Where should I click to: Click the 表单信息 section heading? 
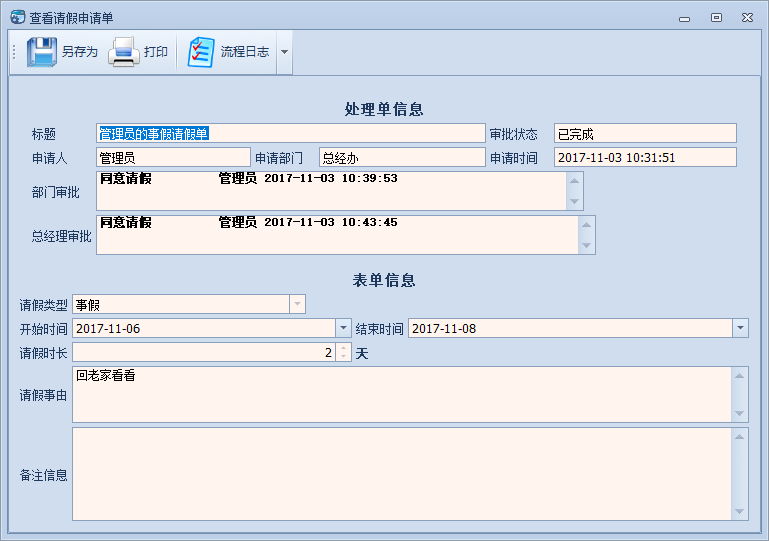pos(384,280)
